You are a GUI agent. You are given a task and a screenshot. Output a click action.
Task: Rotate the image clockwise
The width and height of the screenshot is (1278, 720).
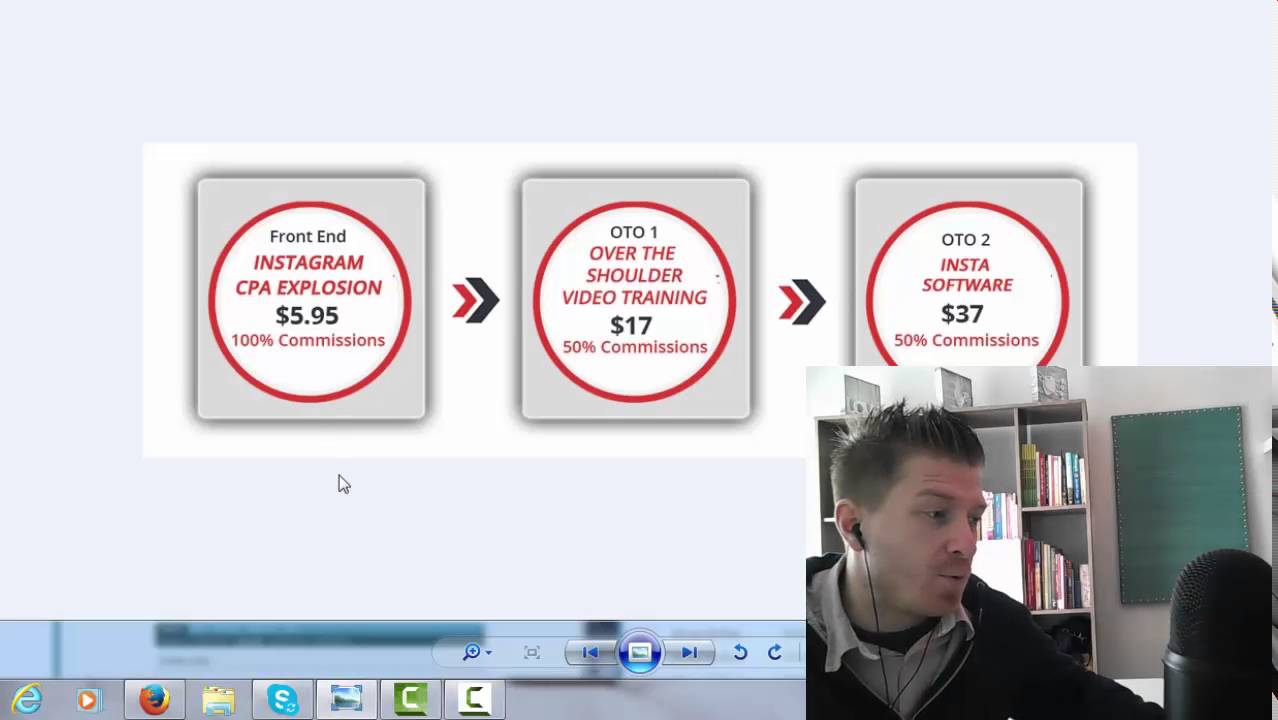click(x=775, y=652)
